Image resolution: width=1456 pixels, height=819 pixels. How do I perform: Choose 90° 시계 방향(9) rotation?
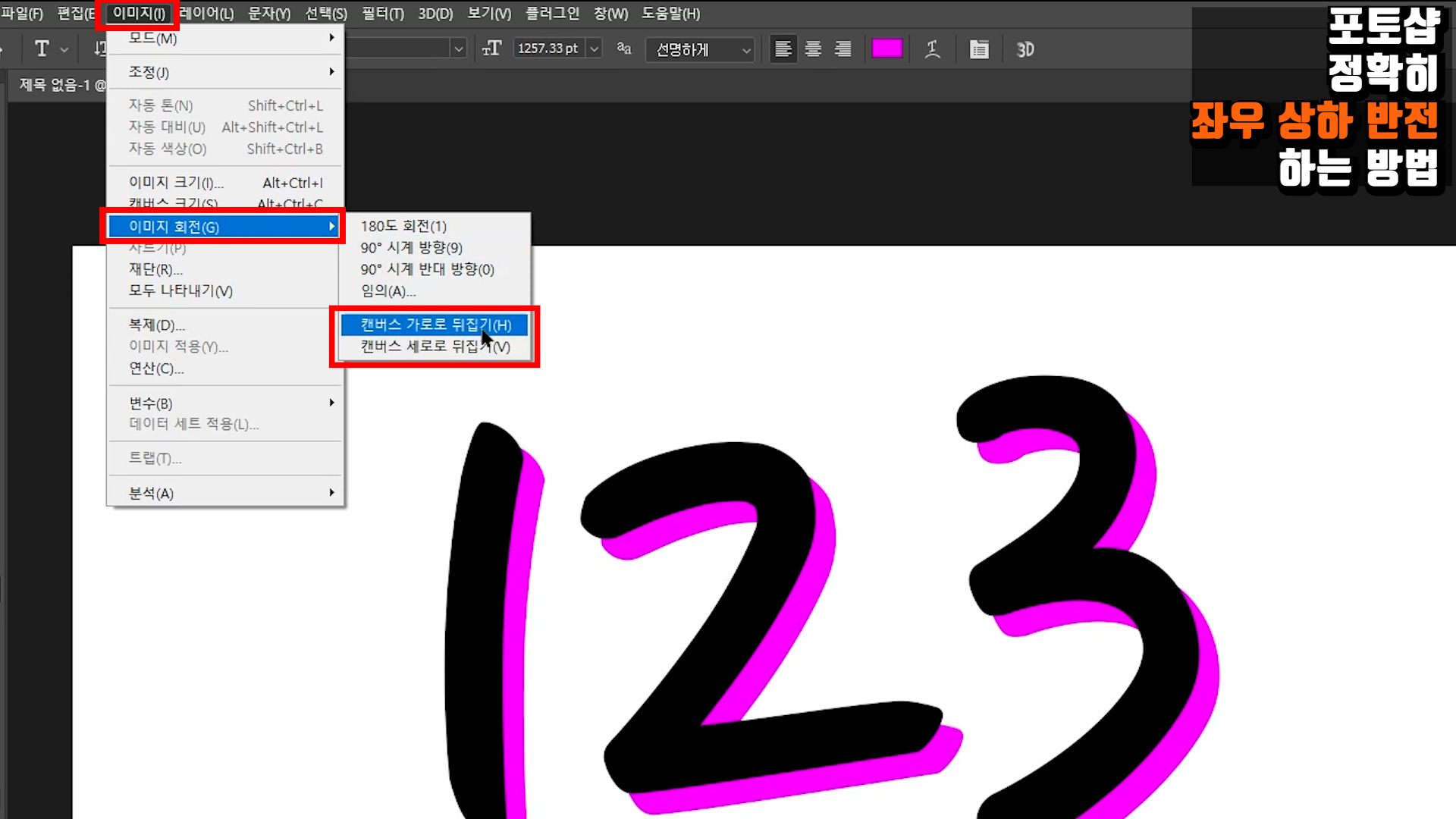coord(411,248)
